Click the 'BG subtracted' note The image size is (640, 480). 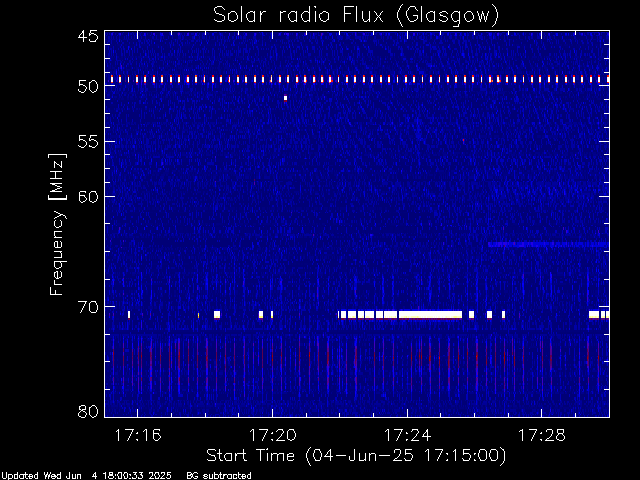tap(219, 476)
